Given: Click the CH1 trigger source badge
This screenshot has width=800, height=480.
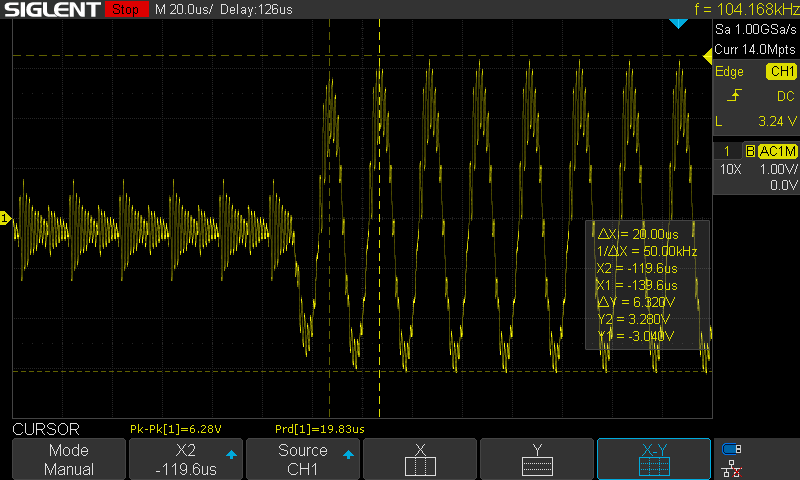Looking at the screenshot, I should coord(781,71).
